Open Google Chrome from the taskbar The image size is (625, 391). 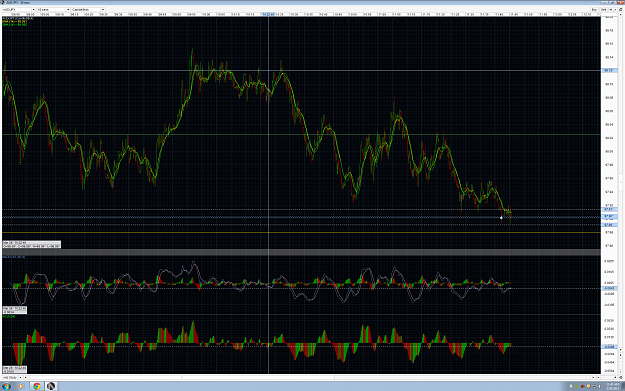(37, 386)
